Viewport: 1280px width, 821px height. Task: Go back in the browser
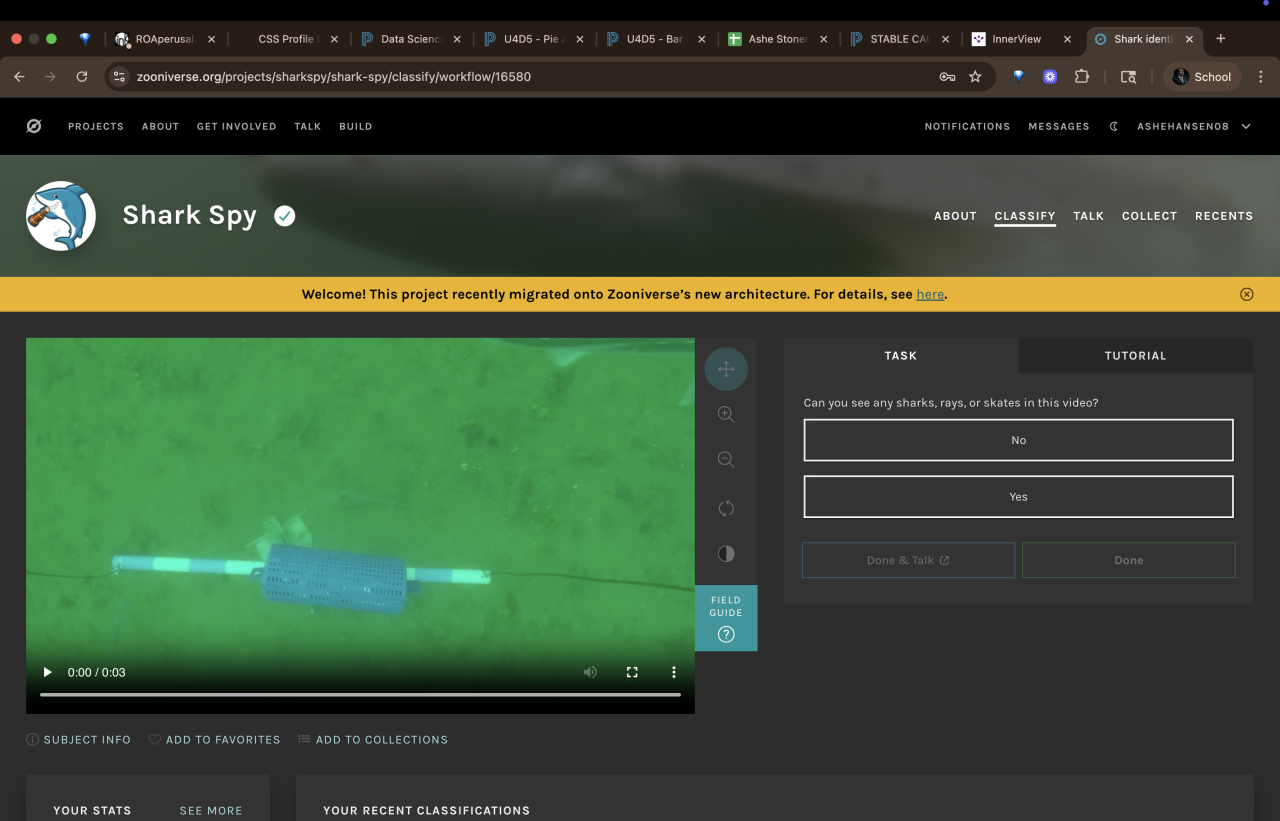tap(19, 77)
